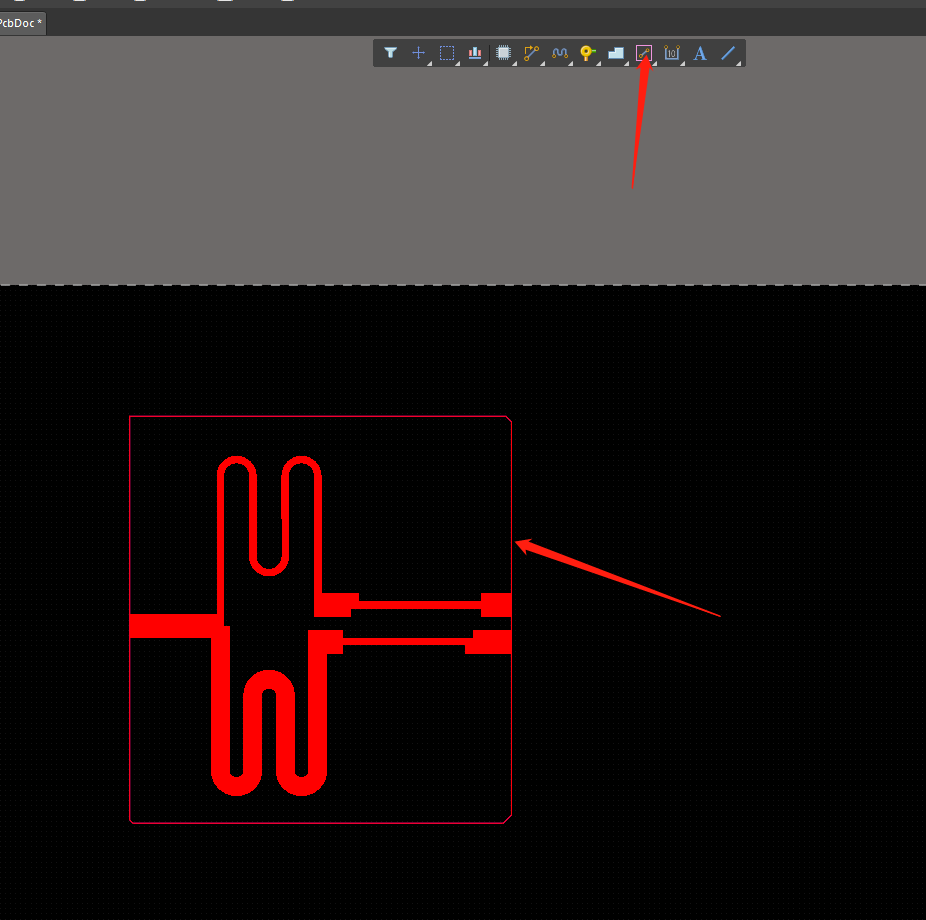Switch to the PcbDoc document tab

click(22, 23)
